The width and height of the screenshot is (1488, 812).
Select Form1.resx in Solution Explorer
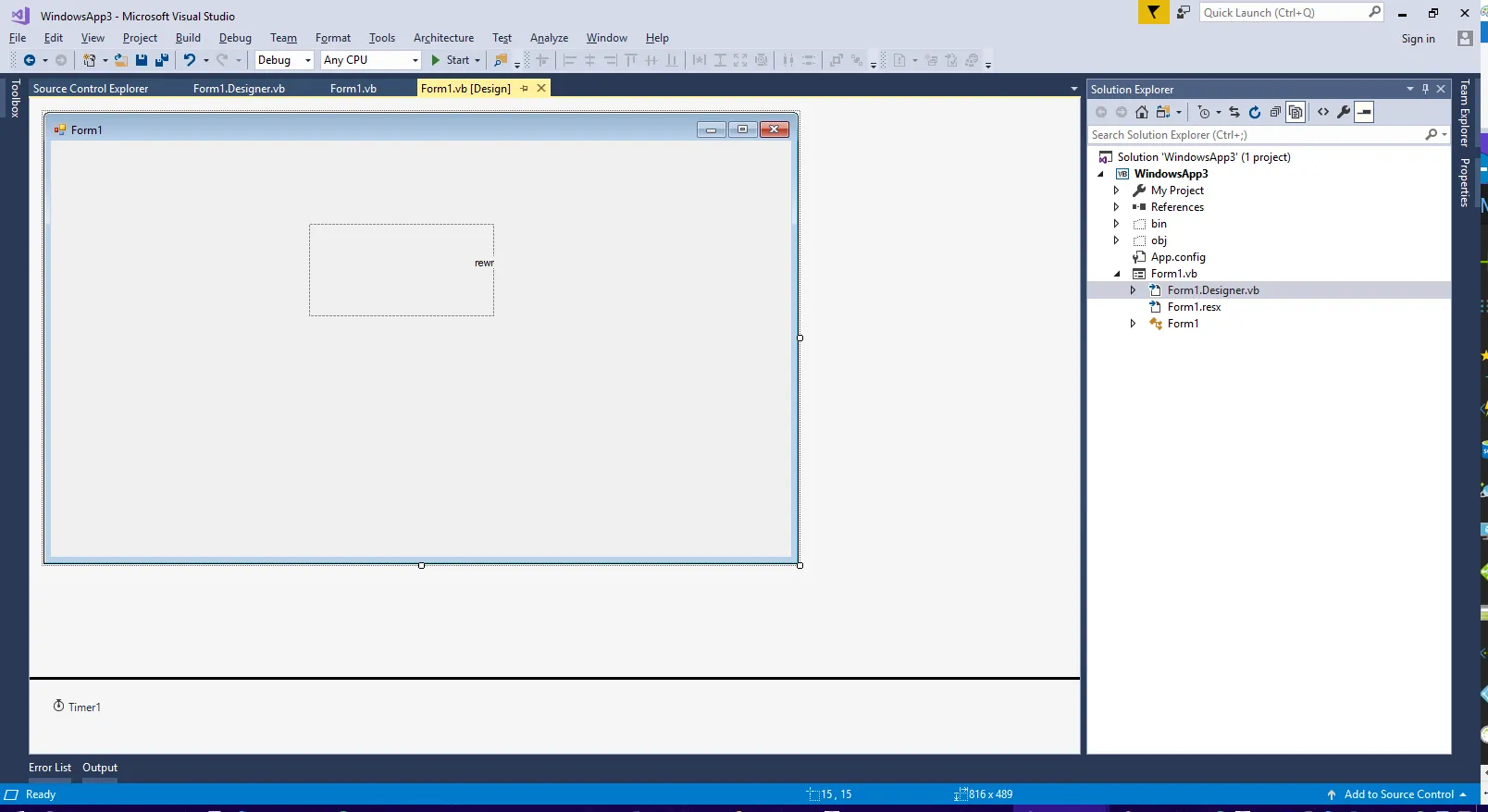pos(1194,307)
